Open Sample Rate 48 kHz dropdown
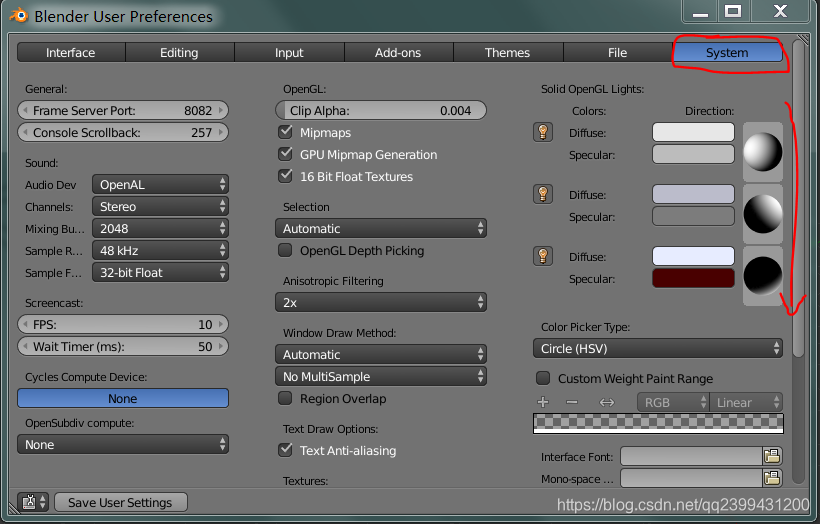 [160, 250]
